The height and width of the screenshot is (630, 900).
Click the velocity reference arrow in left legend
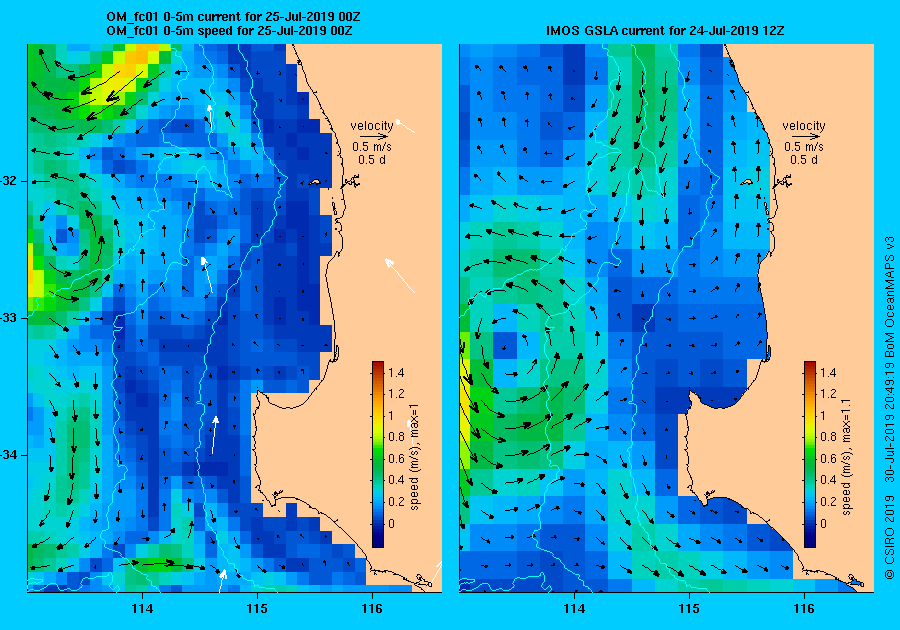pyautogui.click(x=373, y=137)
